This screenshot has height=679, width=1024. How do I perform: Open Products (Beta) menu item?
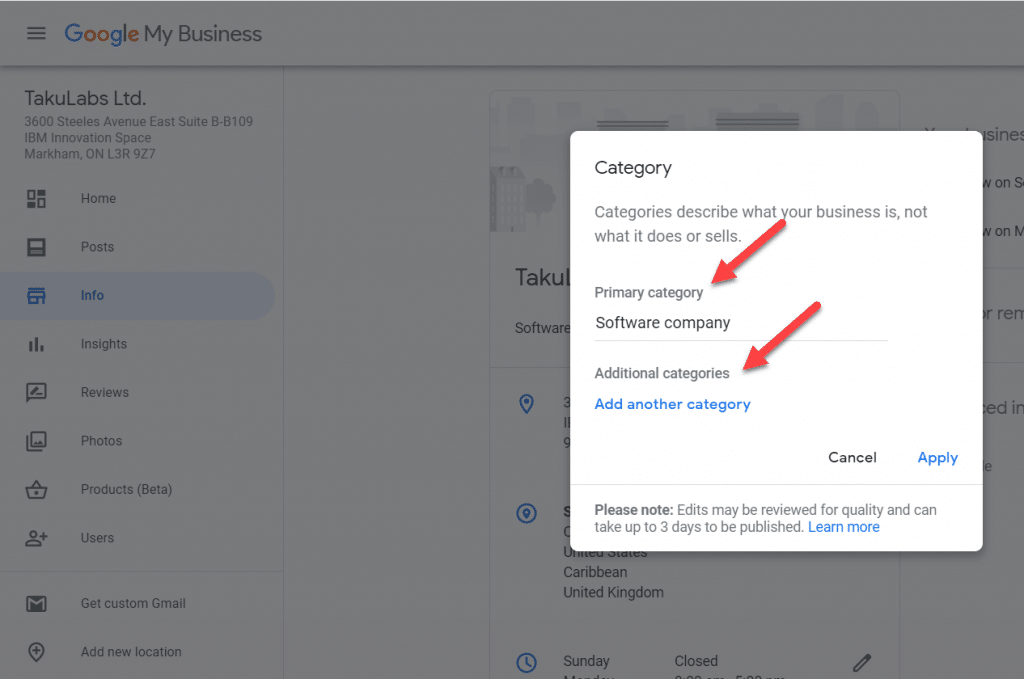click(x=126, y=489)
